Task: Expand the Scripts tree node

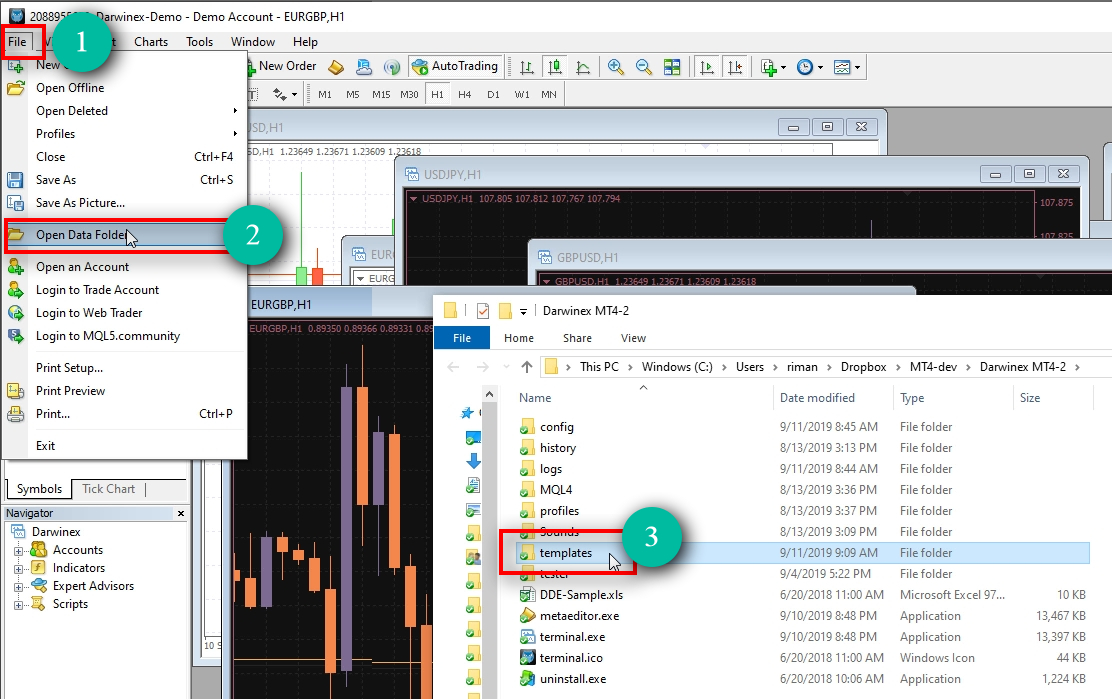Action: [x=18, y=605]
